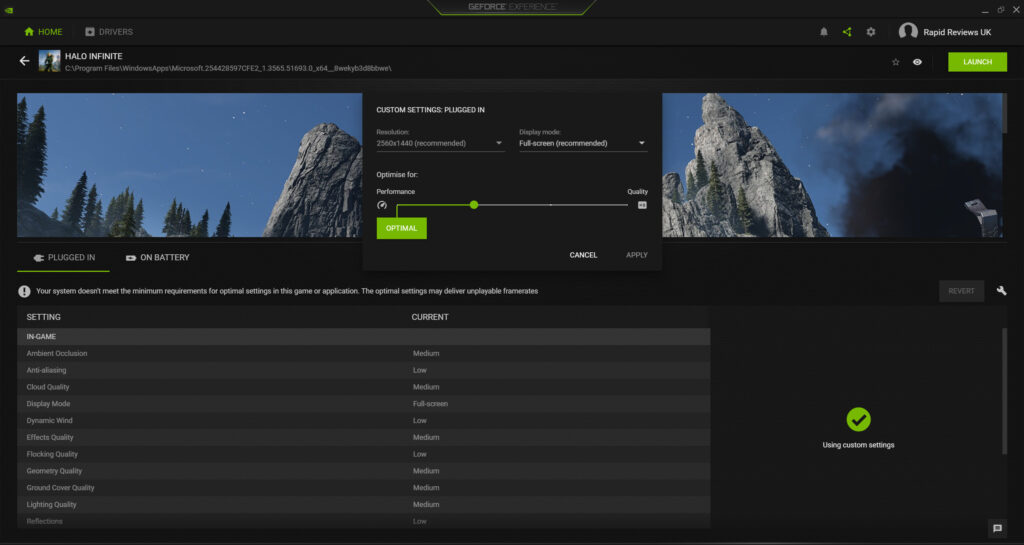
Task: Click the green Launch button
Action: point(977,62)
